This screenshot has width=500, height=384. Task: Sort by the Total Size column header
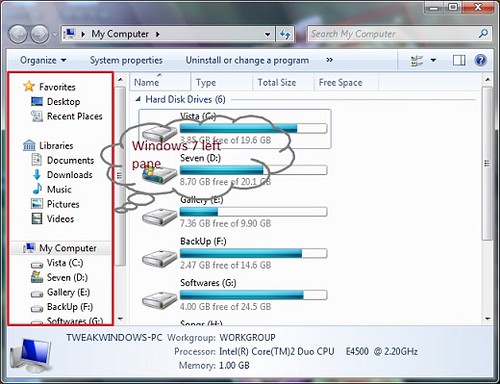283,82
